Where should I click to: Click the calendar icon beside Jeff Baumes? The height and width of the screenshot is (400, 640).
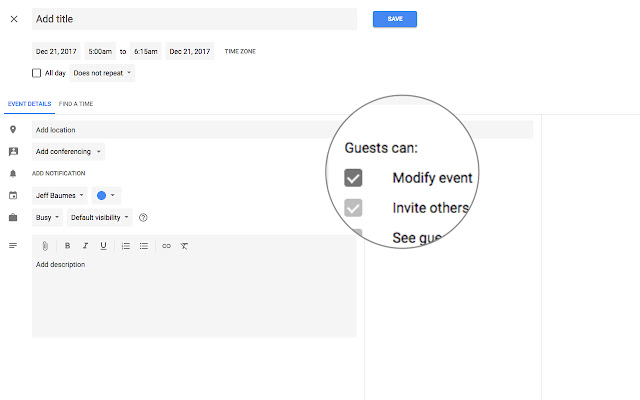click(x=13, y=196)
